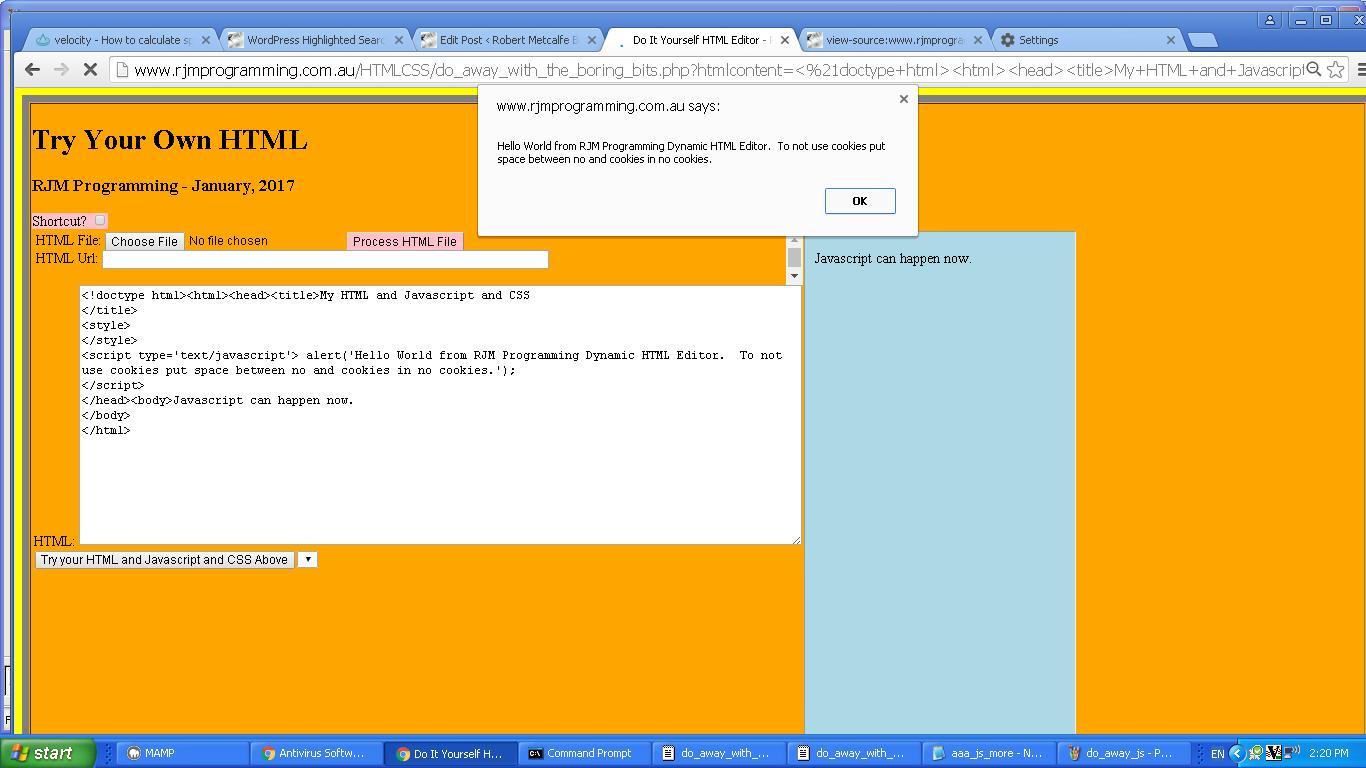This screenshot has height=768, width=1366.
Task: Open second do_away_with_... taskbar document
Action: coord(853,753)
